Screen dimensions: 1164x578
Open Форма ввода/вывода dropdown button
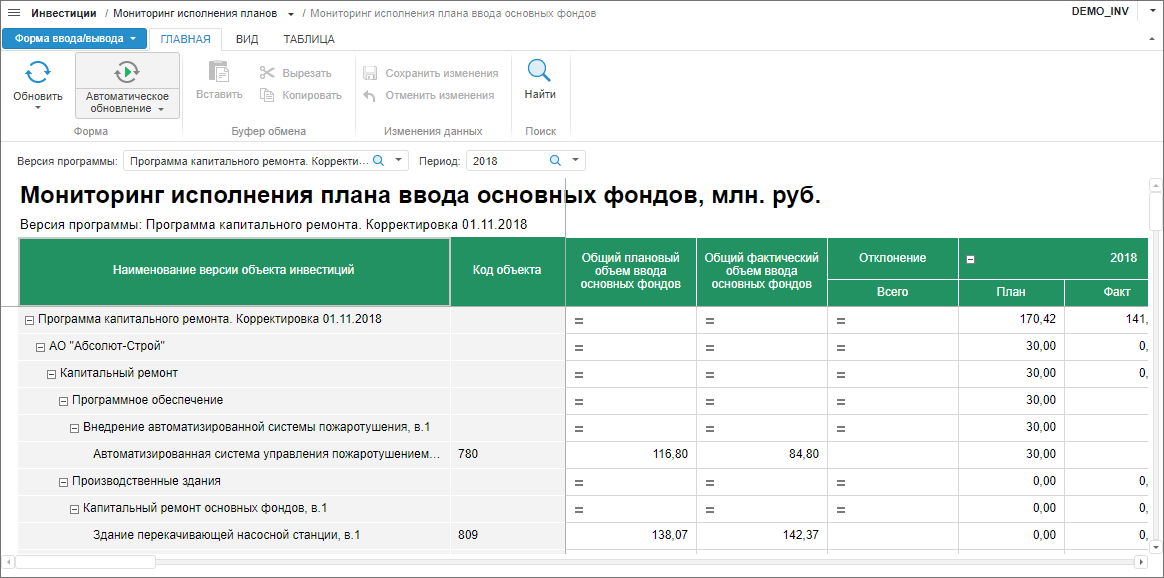pos(75,39)
